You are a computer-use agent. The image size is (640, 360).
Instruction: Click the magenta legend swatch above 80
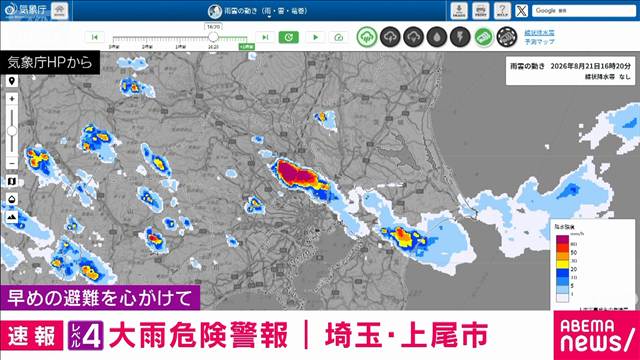562,239
